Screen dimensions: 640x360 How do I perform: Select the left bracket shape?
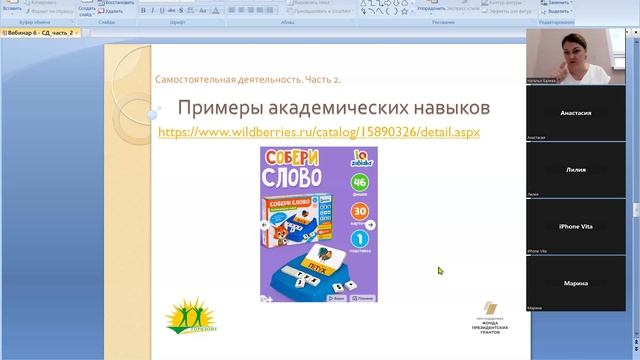(387, 11)
